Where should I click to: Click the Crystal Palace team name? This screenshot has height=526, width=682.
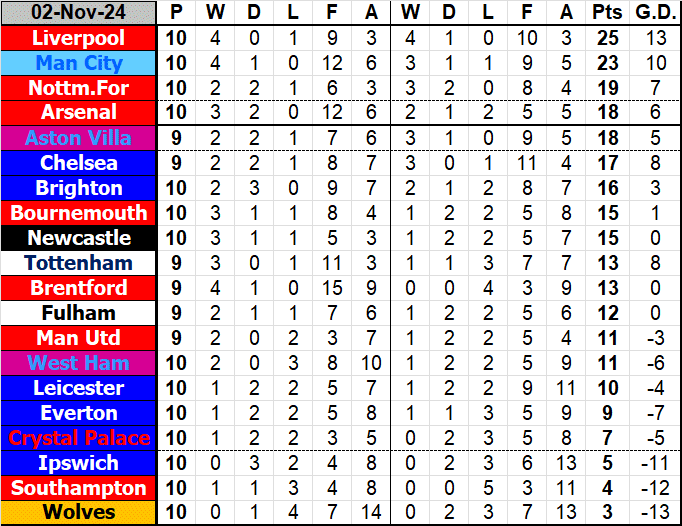(79, 438)
